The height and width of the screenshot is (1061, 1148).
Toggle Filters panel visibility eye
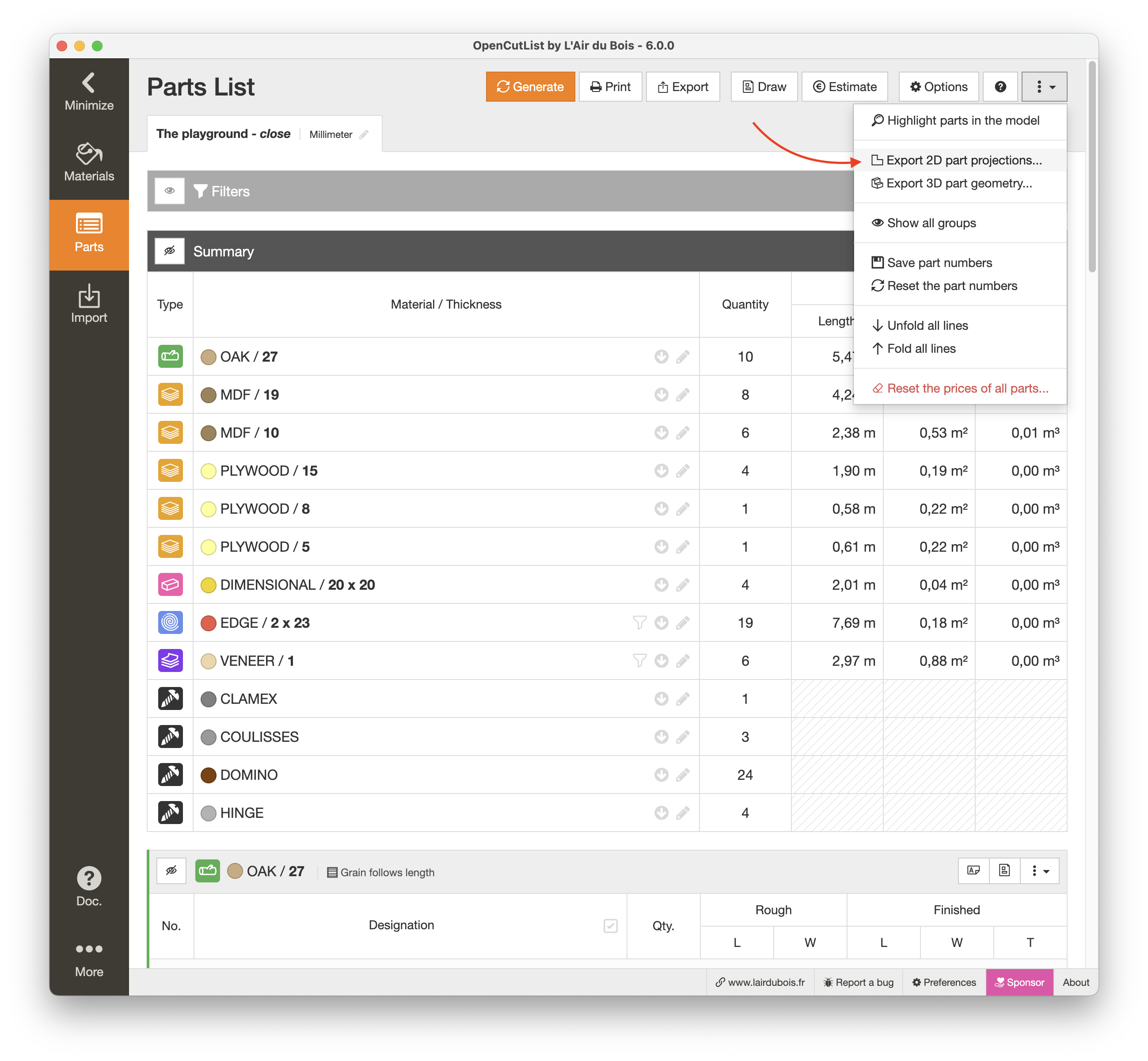[170, 191]
